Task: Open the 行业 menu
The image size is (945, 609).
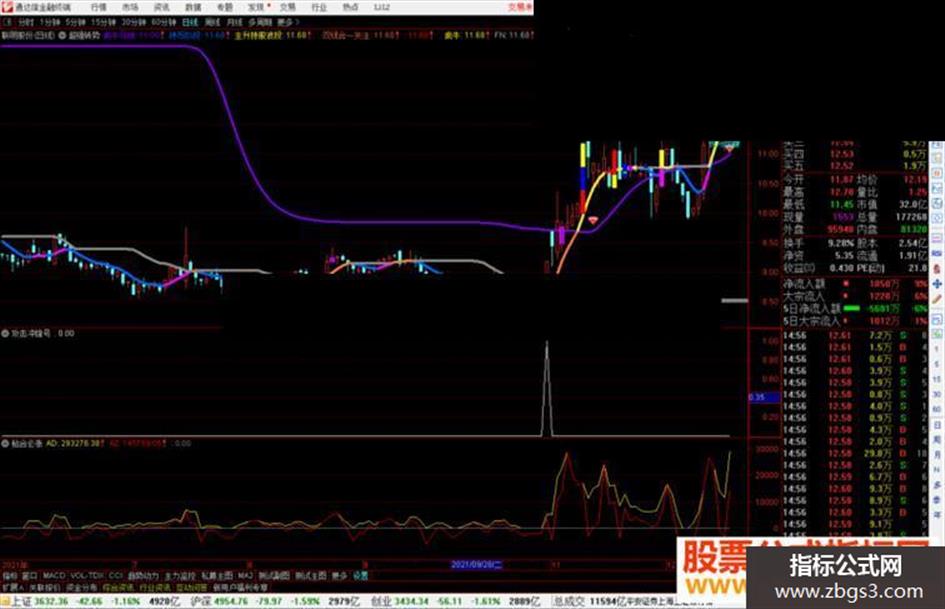Action: tap(319, 7)
